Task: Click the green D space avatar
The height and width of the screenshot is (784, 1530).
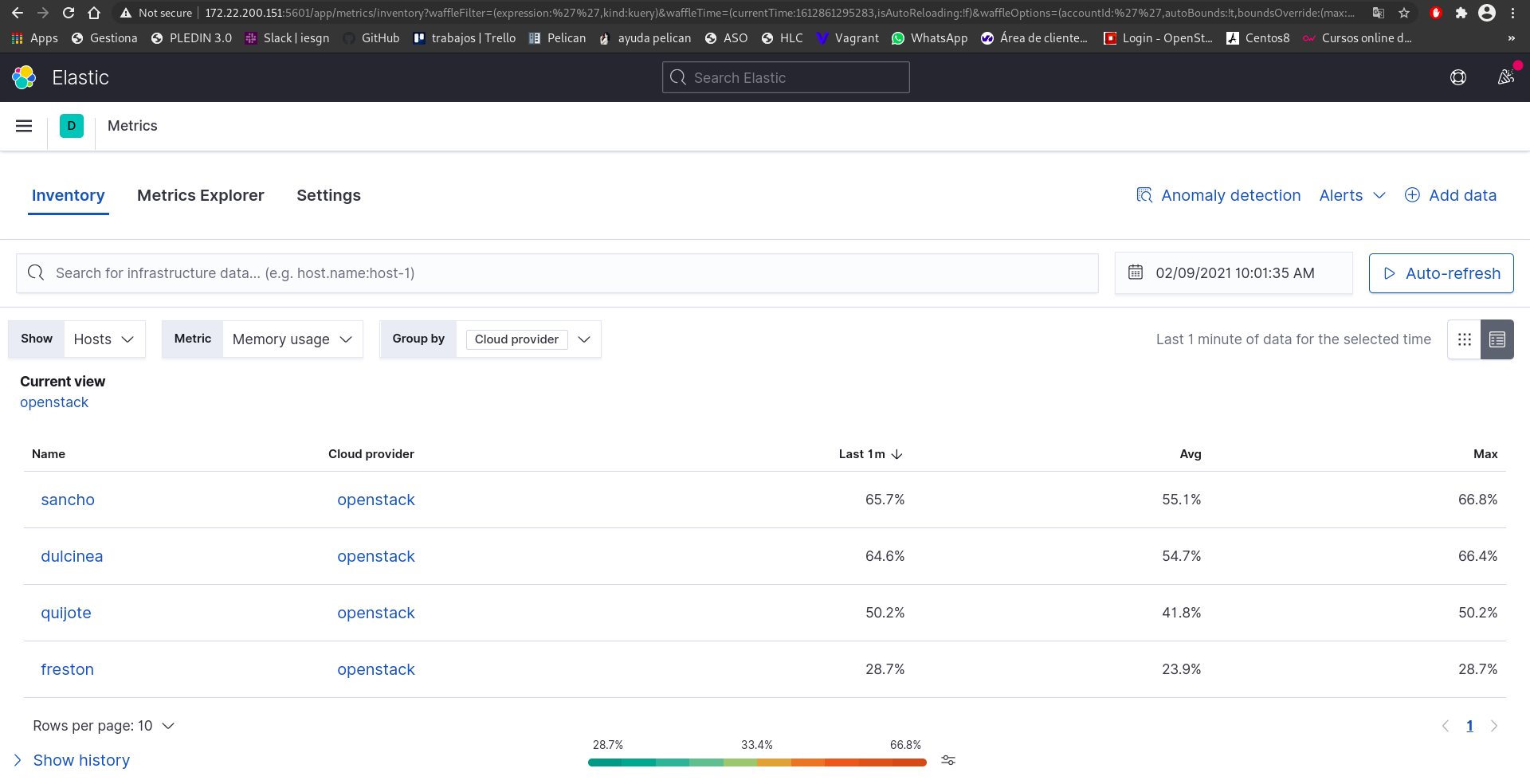Action: (72, 126)
